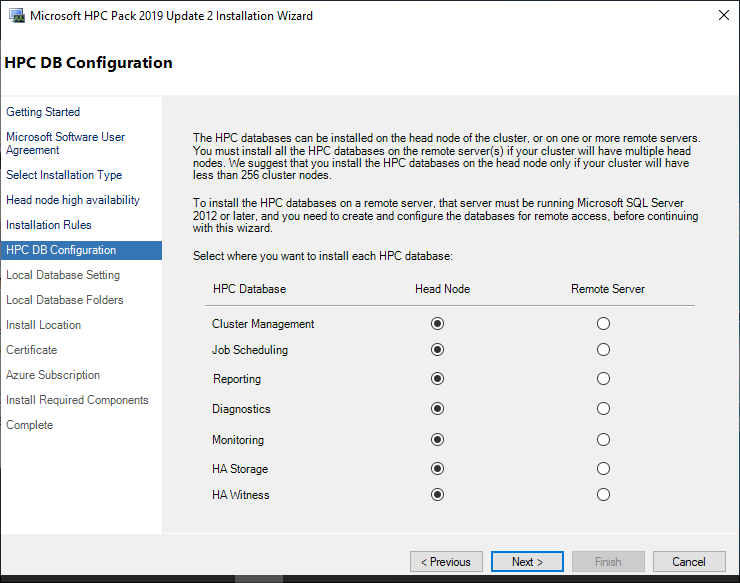Pick Remote Server for Monitoring database
The height and width of the screenshot is (583, 740).
click(x=603, y=440)
